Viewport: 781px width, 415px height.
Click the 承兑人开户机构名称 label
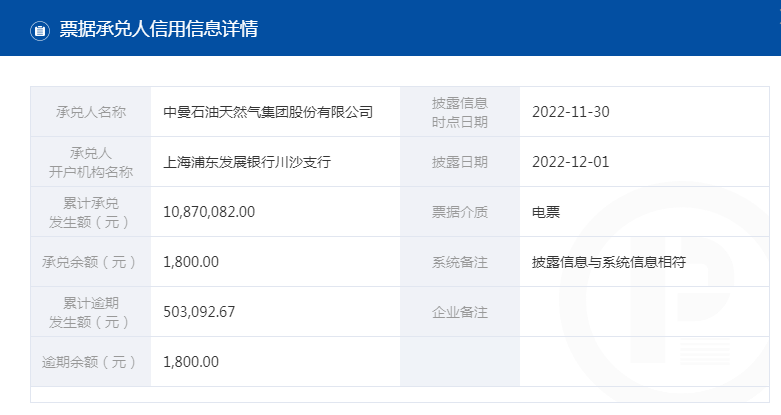pos(91,162)
